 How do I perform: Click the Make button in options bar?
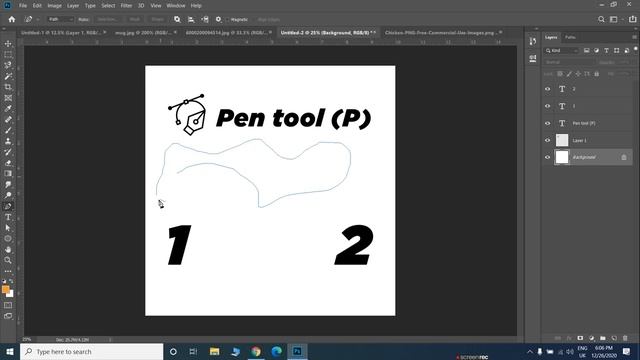(83, 19)
